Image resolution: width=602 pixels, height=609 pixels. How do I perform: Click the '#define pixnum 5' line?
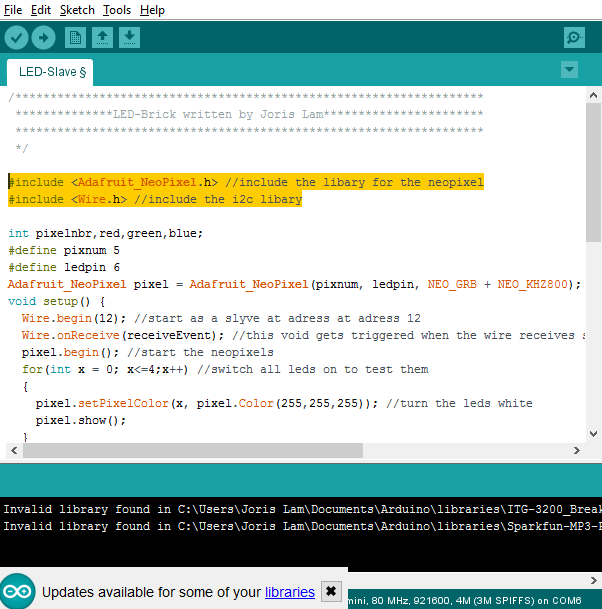(x=64, y=250)
